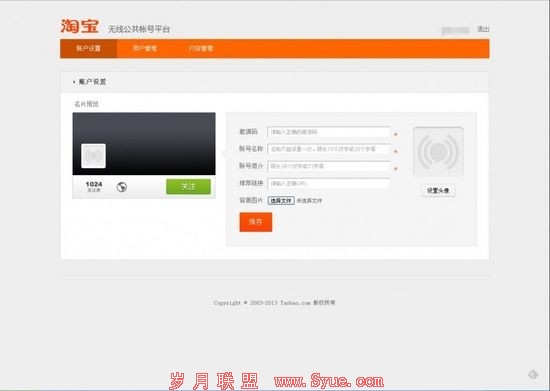Click the 选择文件 file chooser button
This screenshot has height=391, width=550.
point(281,201)
